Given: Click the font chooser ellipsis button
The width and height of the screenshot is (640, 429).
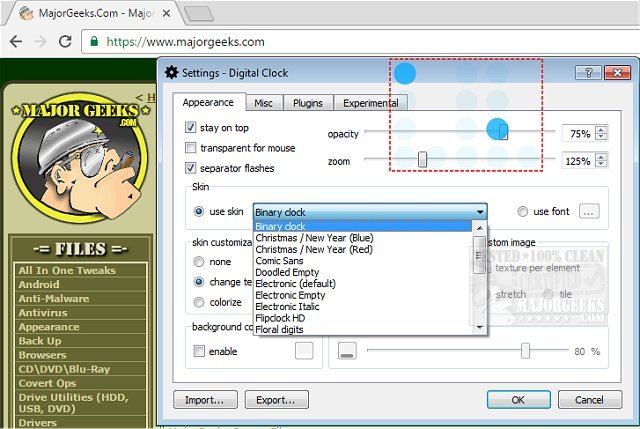Looking at the screenshot, I should pos(589,211).
